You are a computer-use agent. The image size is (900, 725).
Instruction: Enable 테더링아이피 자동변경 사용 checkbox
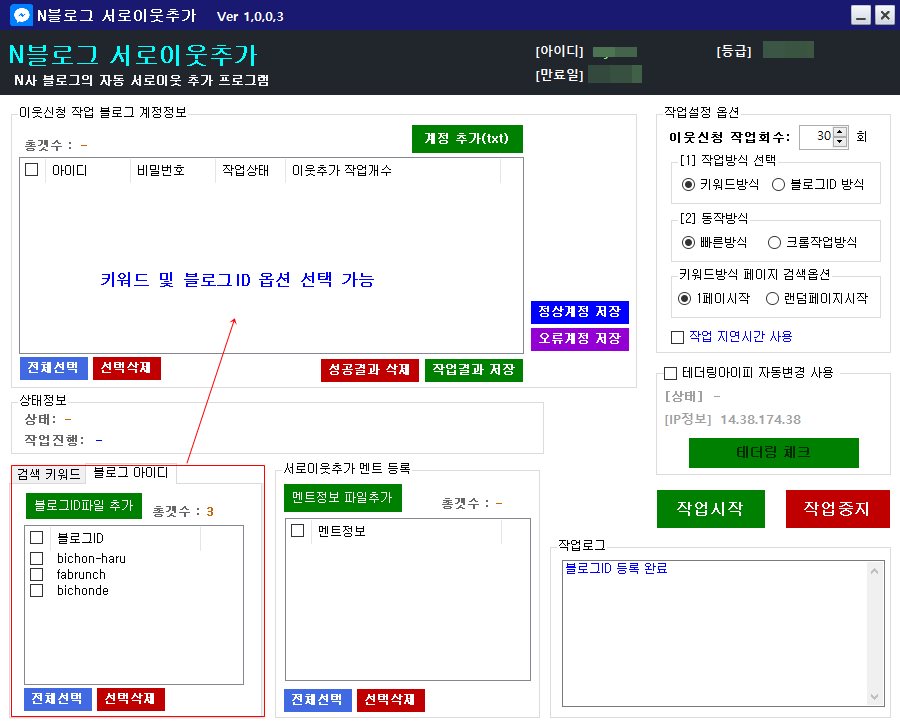[670, 373]
